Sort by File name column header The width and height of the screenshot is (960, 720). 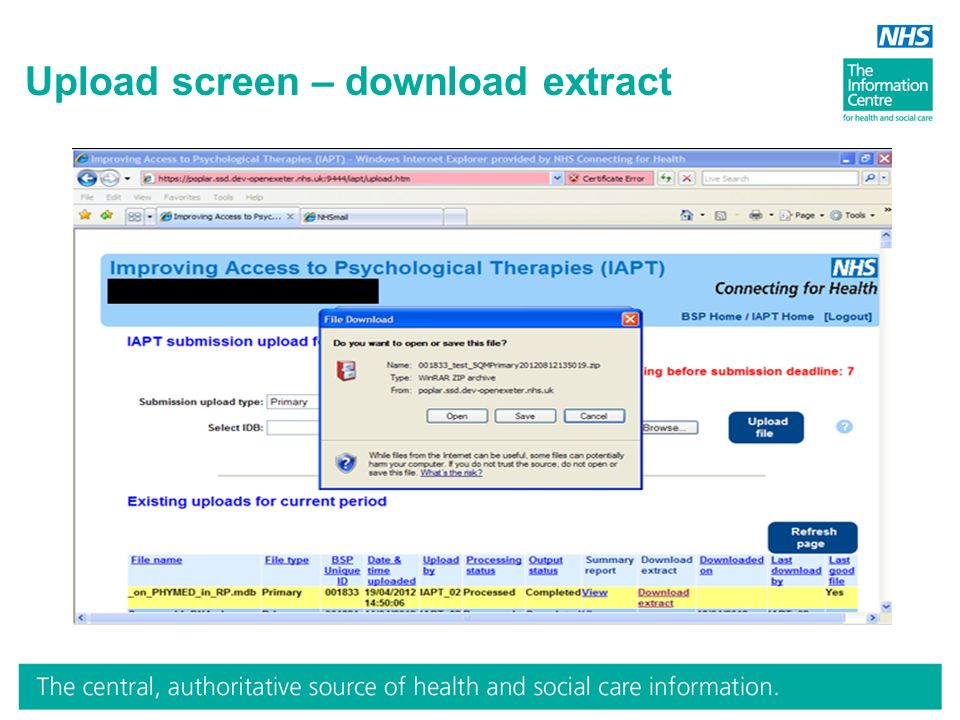point(156,560)
